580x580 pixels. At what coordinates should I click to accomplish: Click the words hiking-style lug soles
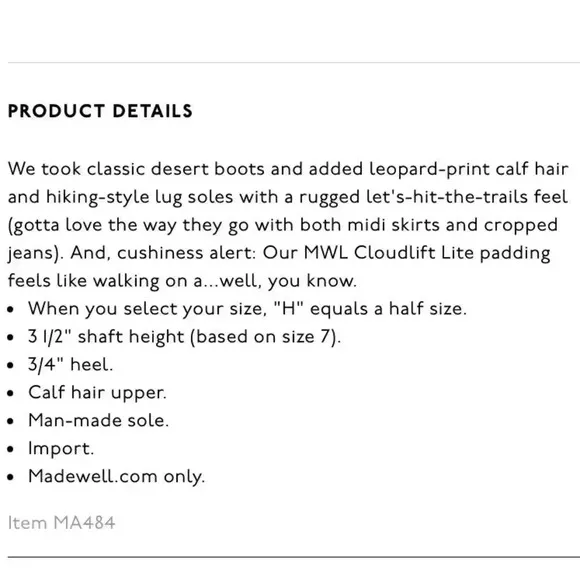click(x=139, y=197)
